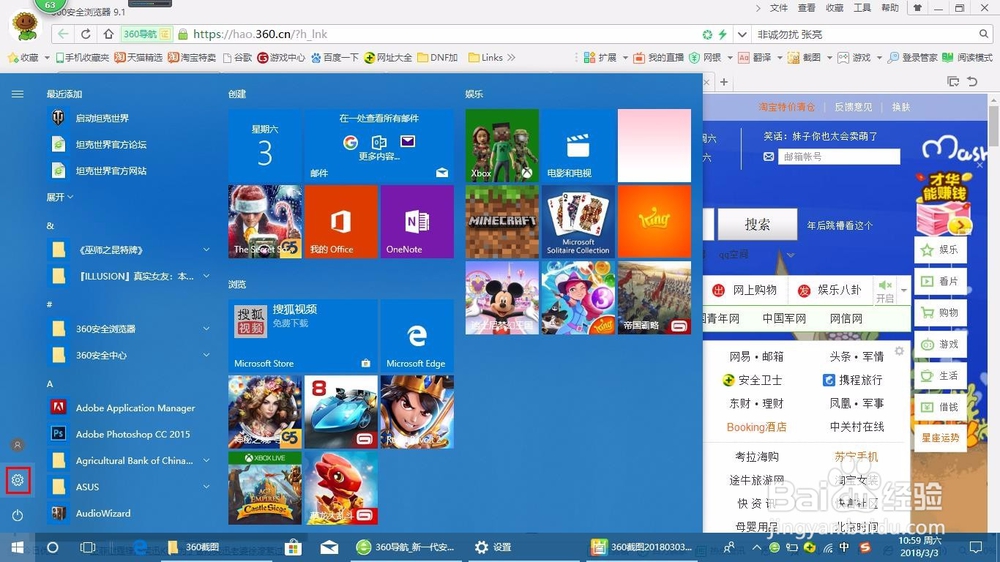Open a new browser tab

coord(724,82)
